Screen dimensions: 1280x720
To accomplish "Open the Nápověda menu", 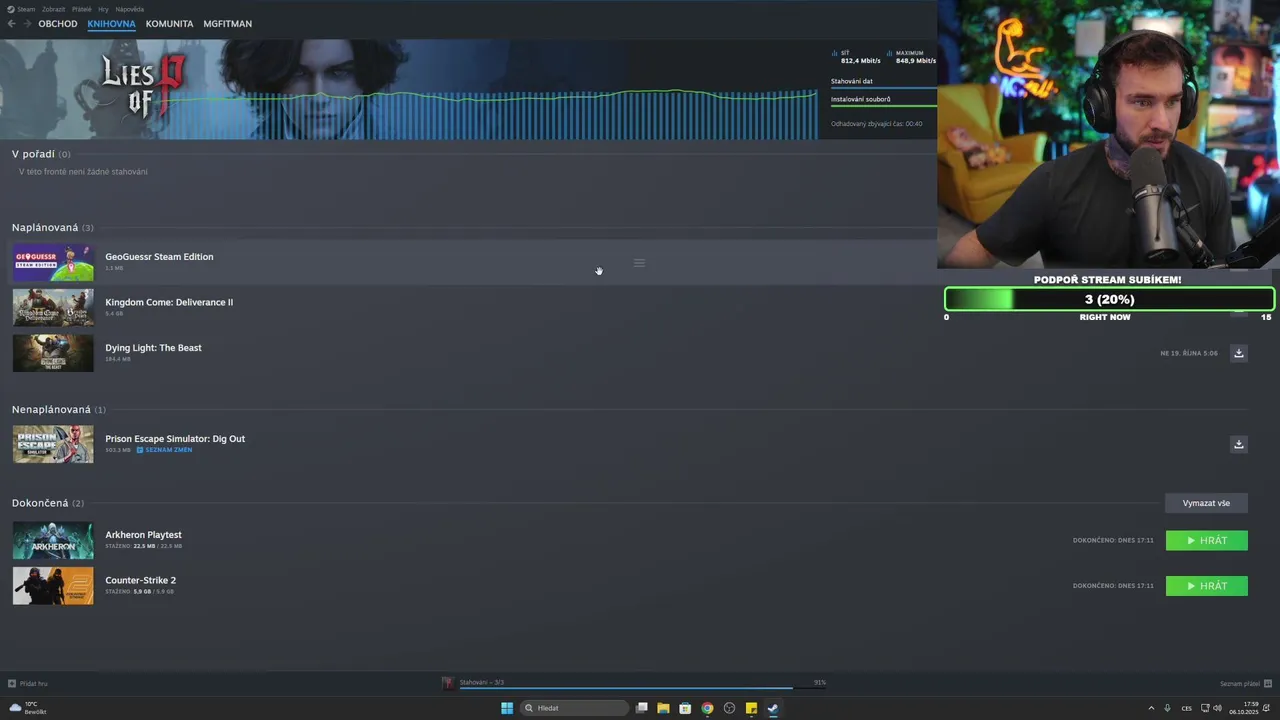I will click(x=130, y=9).
